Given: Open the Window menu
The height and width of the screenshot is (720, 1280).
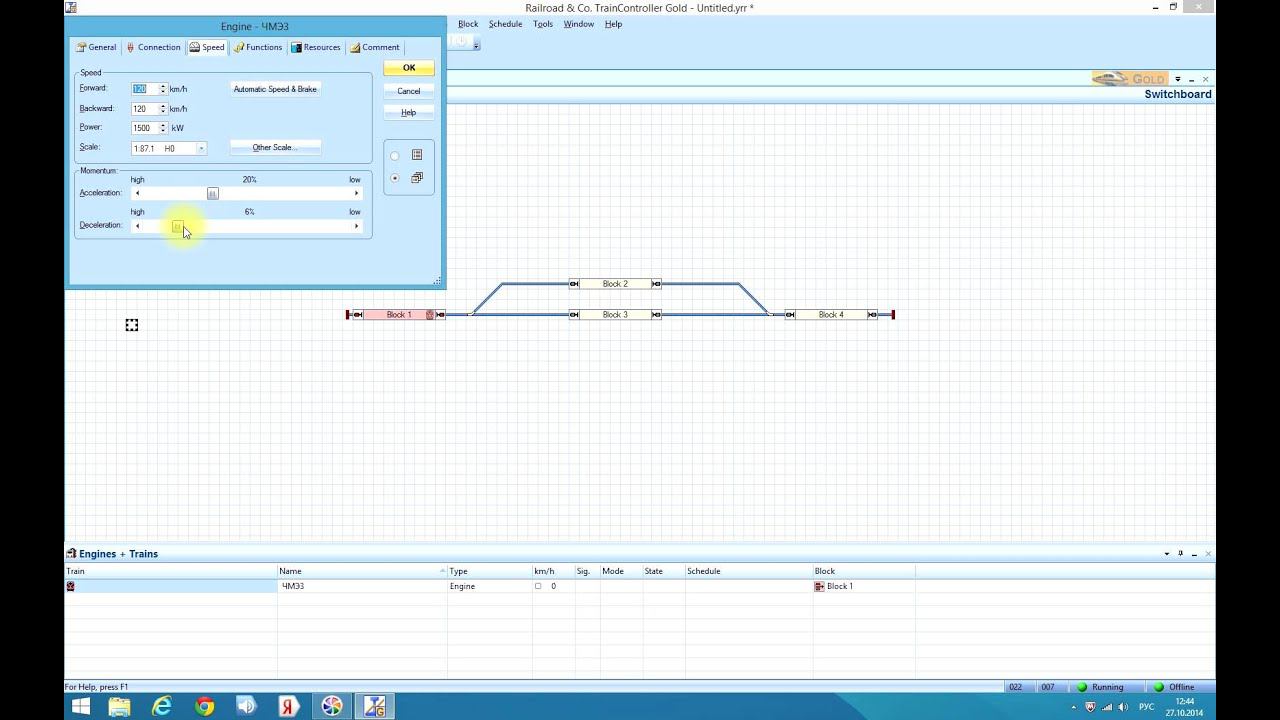Looking at the screenshot, I should [x=579, y=24].
